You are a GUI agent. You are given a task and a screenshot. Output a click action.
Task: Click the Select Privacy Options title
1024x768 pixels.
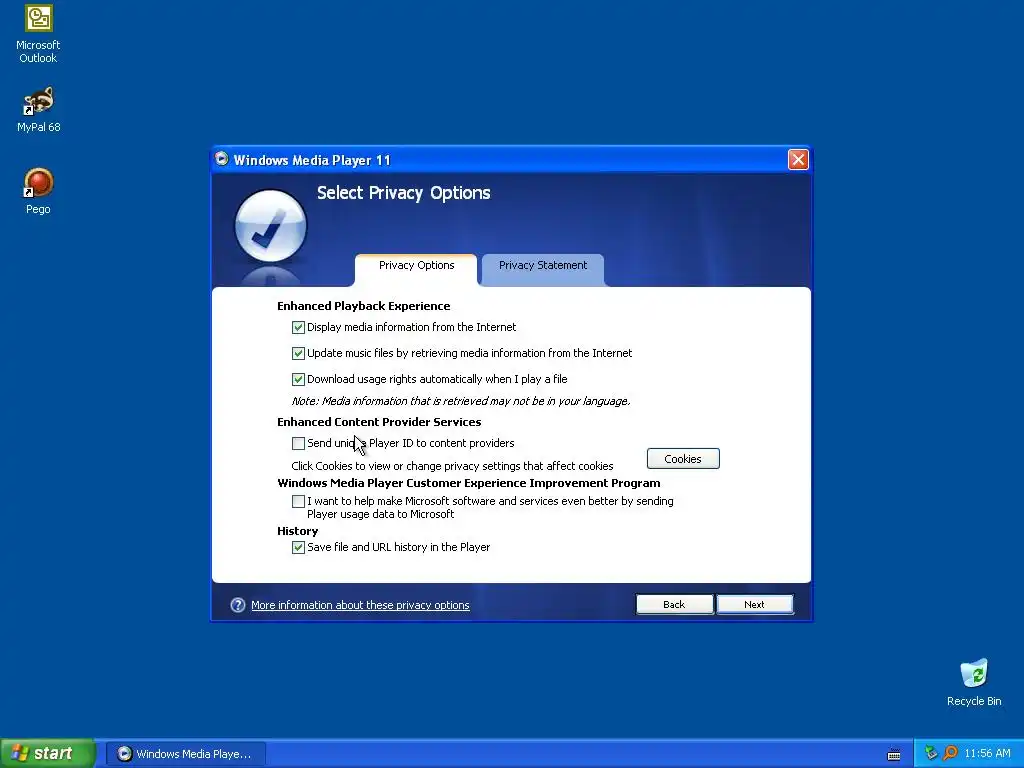(404, 193)
